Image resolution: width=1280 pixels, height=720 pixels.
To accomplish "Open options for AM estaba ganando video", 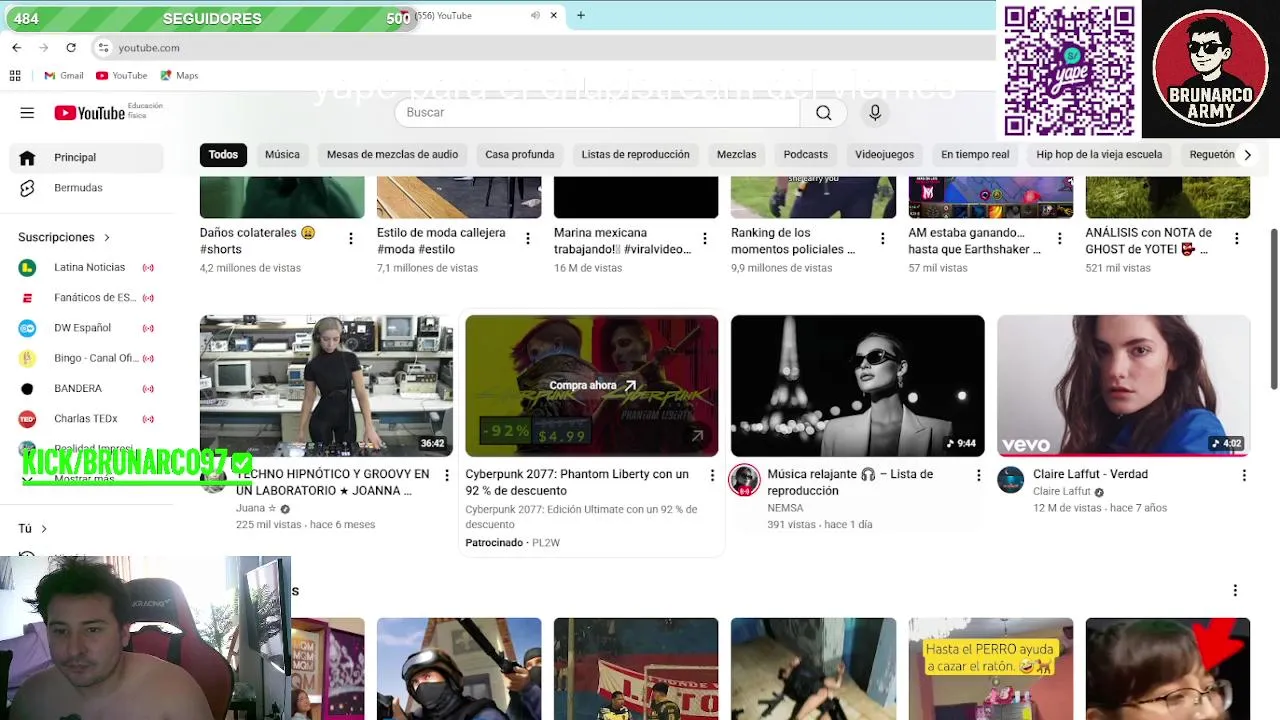I will click(1059, 239).
